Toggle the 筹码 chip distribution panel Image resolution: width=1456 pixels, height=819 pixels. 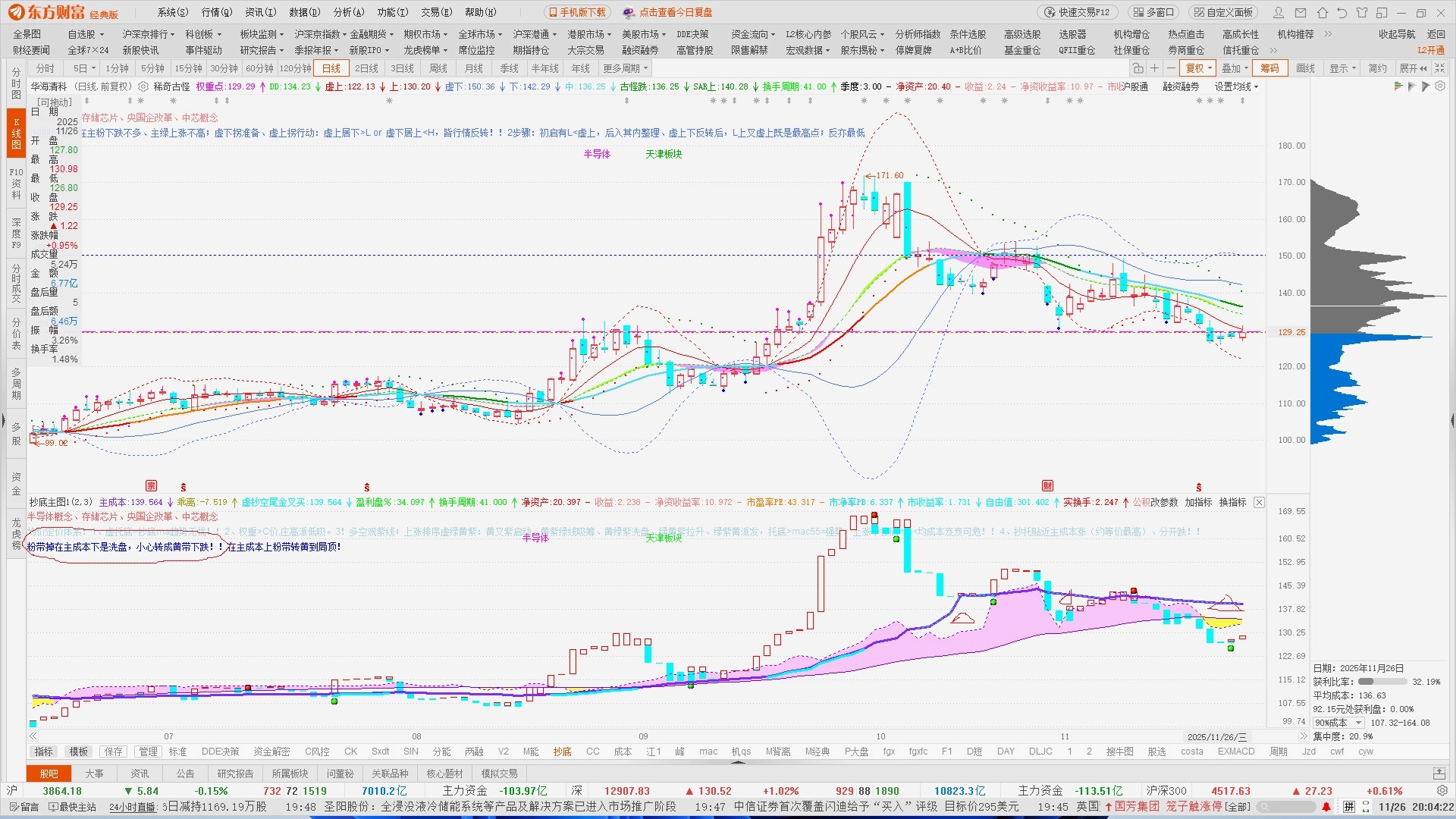pyautogui.click(x=1270, y=68)
